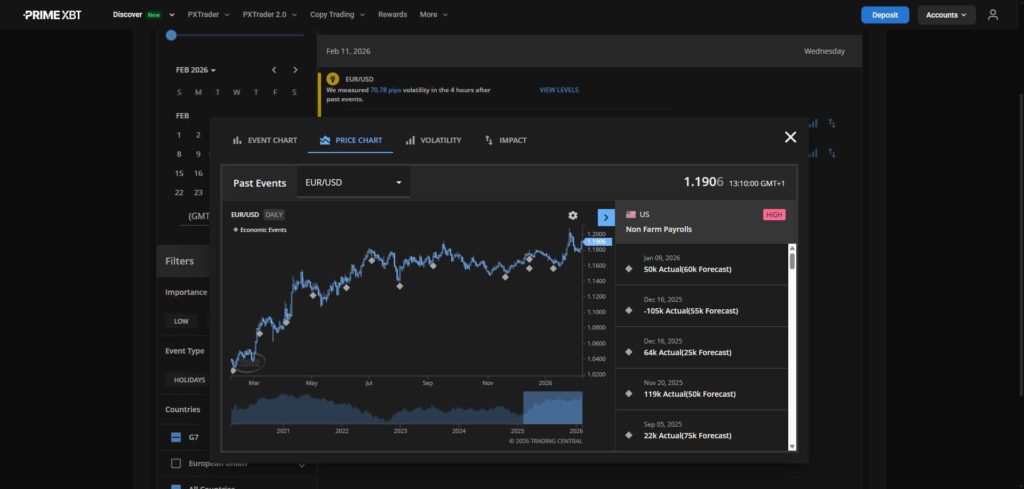Click the Economic Events legend diamond
Screen dimensions: 1024x489
[236, 230]
